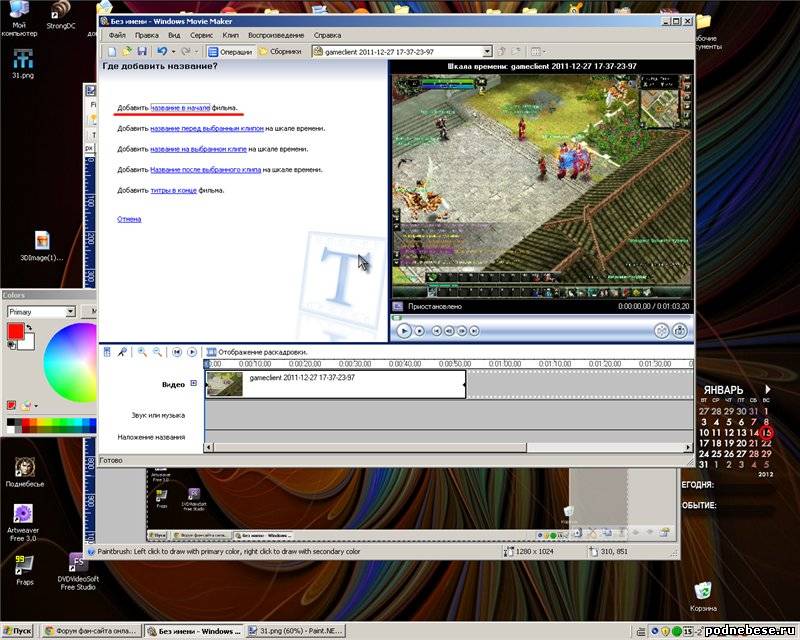Click the Split Clip button in monitor

[662, 331]
